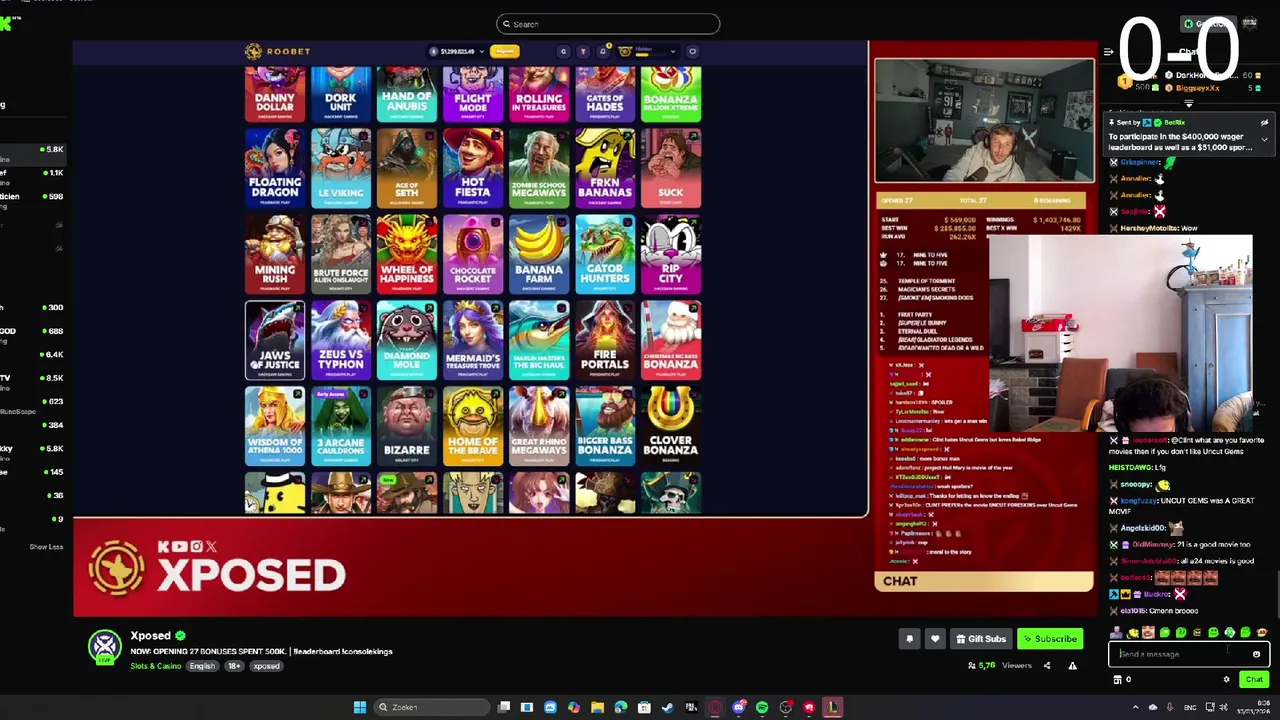Open the emoji picker in chat input
Screen dimensions: 1280x720
pos(1256,654)
